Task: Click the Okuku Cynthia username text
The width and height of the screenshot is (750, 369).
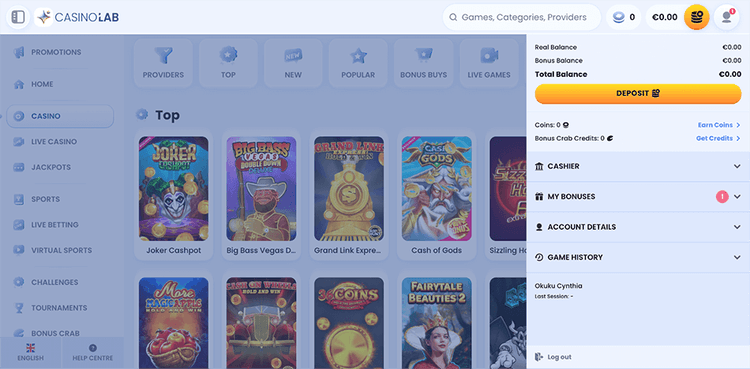Action: pos(558,286)
